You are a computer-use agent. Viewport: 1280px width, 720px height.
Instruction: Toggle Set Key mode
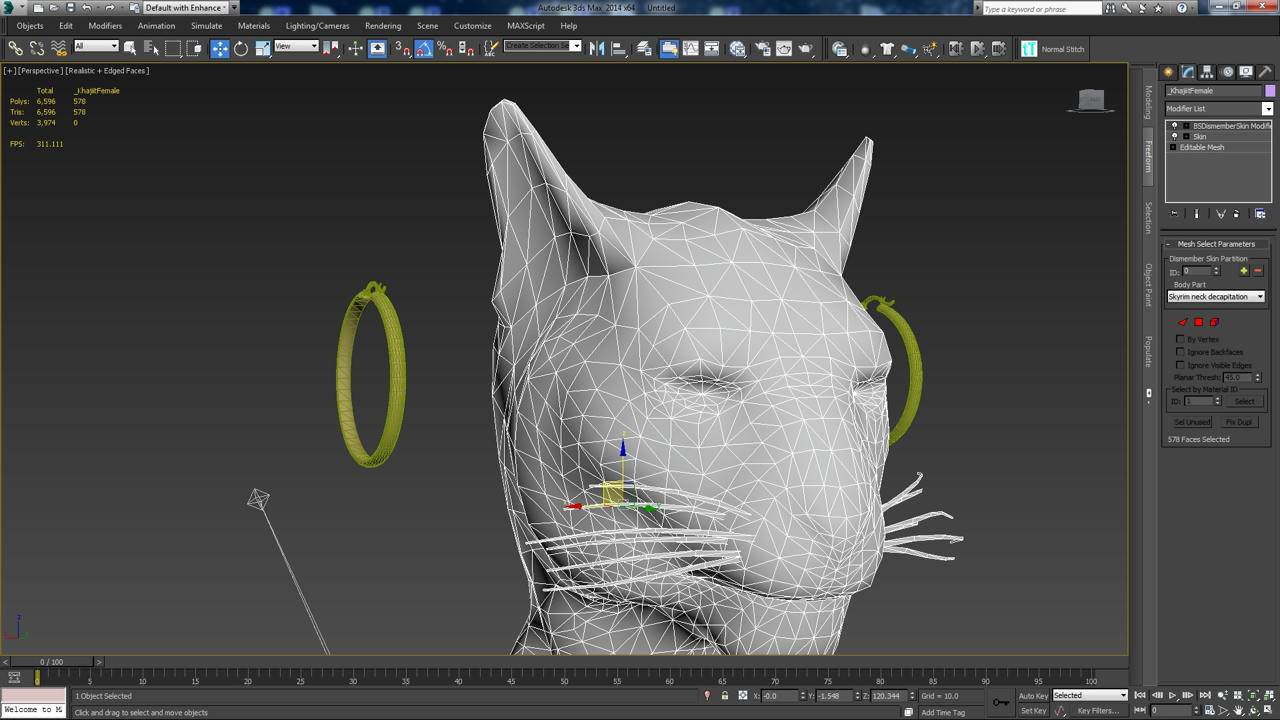pos(1033,711)
